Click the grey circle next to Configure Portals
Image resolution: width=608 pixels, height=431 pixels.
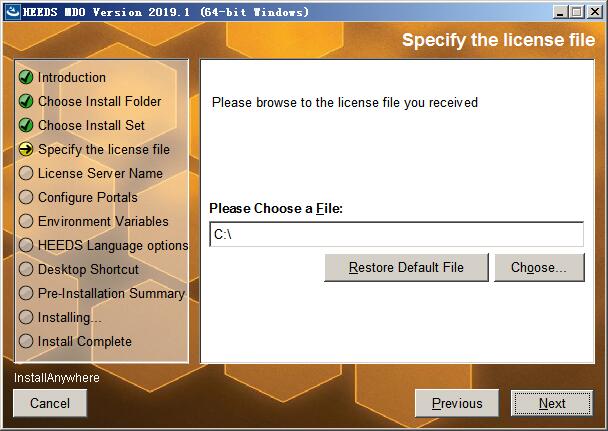pyautogui.click(x=26, y=197)
